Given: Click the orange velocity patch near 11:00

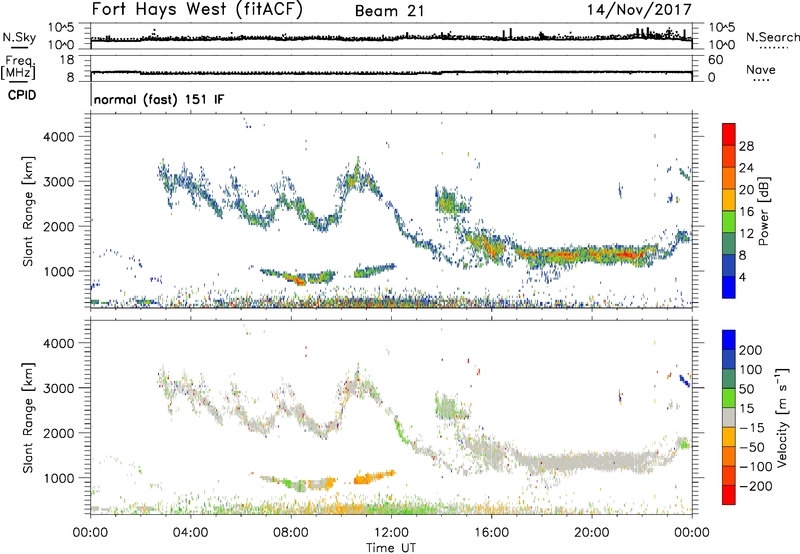Looking at the screenshot, I should (x=373, y=477).
